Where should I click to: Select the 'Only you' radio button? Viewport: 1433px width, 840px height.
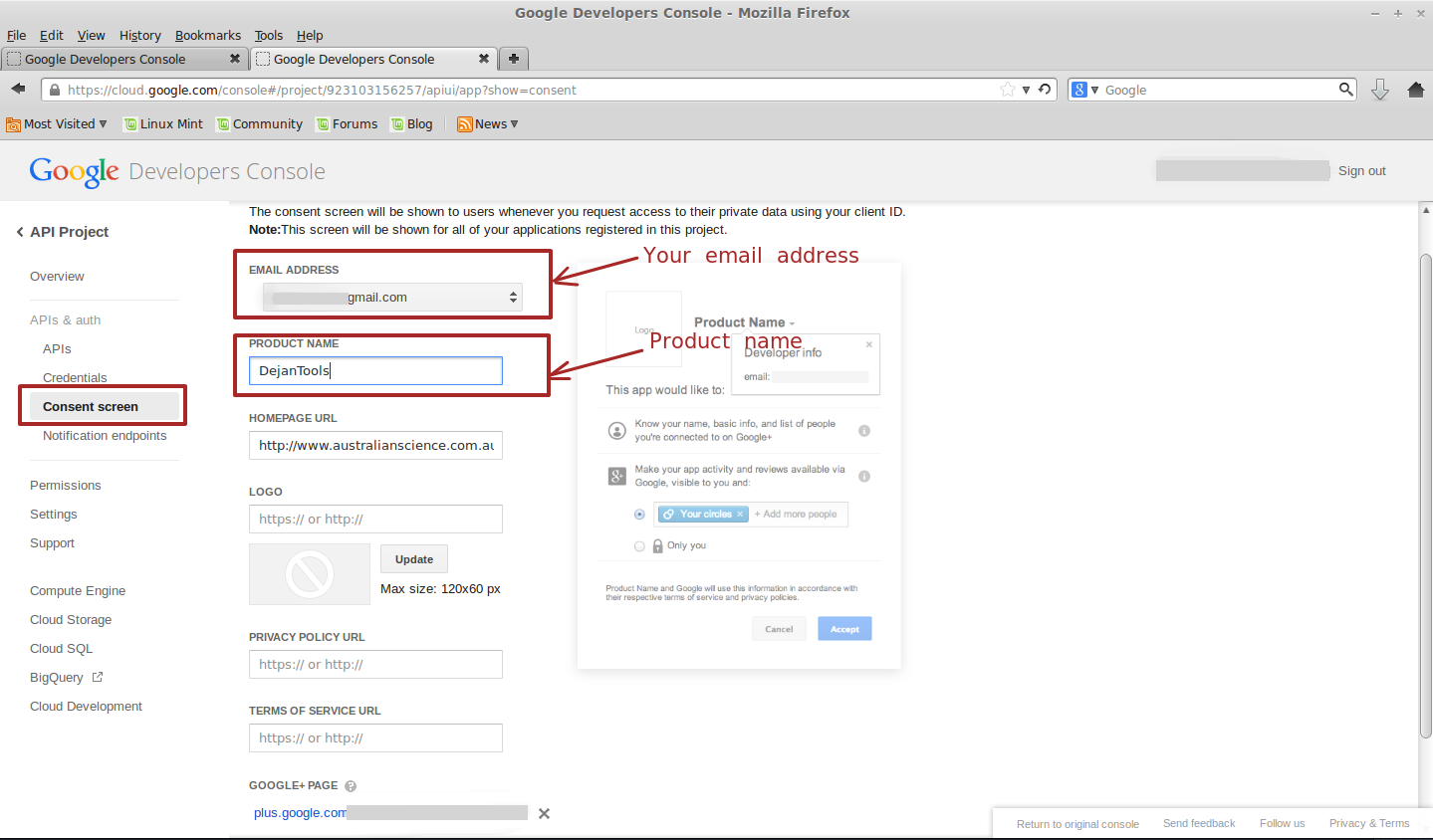[639, 546]
